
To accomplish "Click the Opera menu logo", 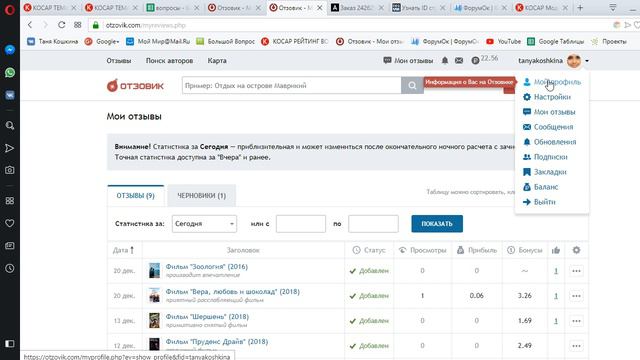I will (9, 9).
